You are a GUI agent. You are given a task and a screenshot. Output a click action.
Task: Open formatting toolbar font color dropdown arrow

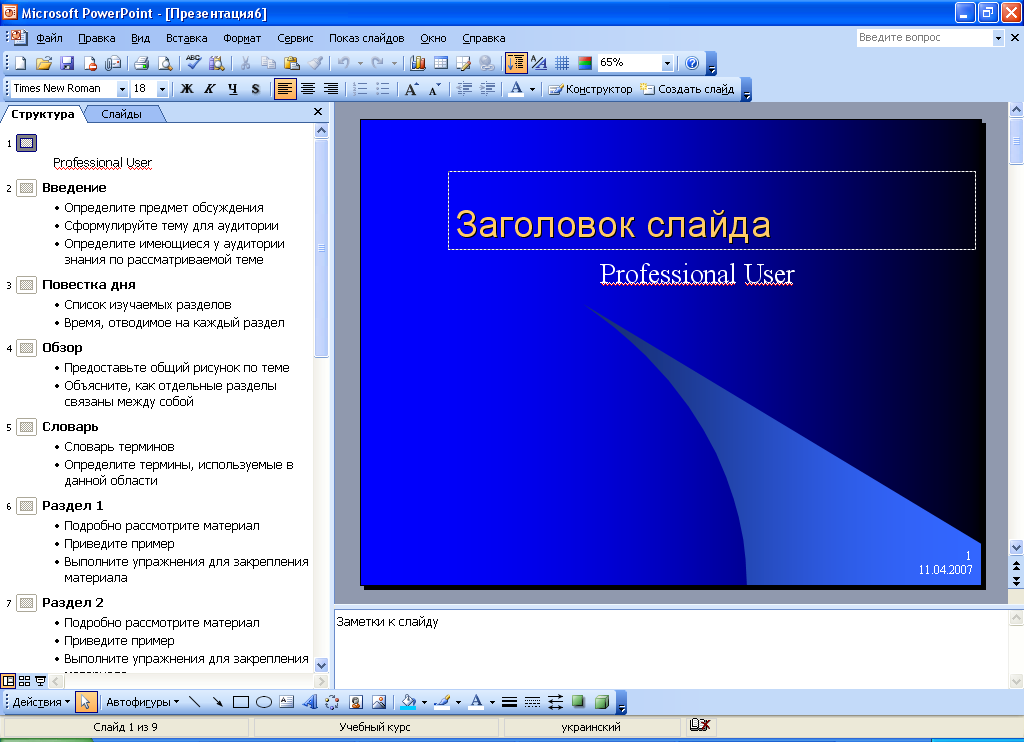pyautogui.click(x=532, y=89)
